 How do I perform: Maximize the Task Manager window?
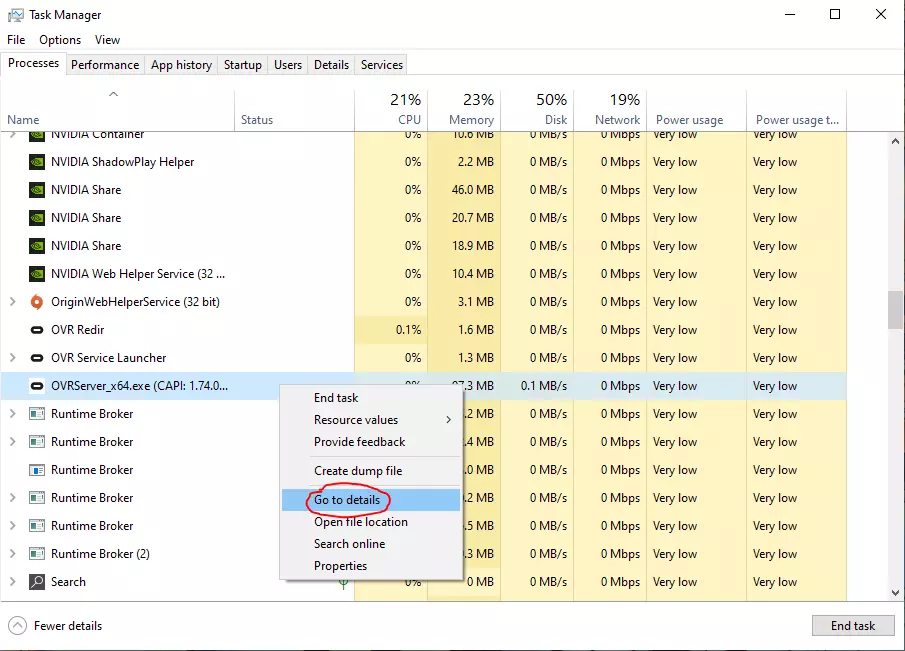click(835, 14)
